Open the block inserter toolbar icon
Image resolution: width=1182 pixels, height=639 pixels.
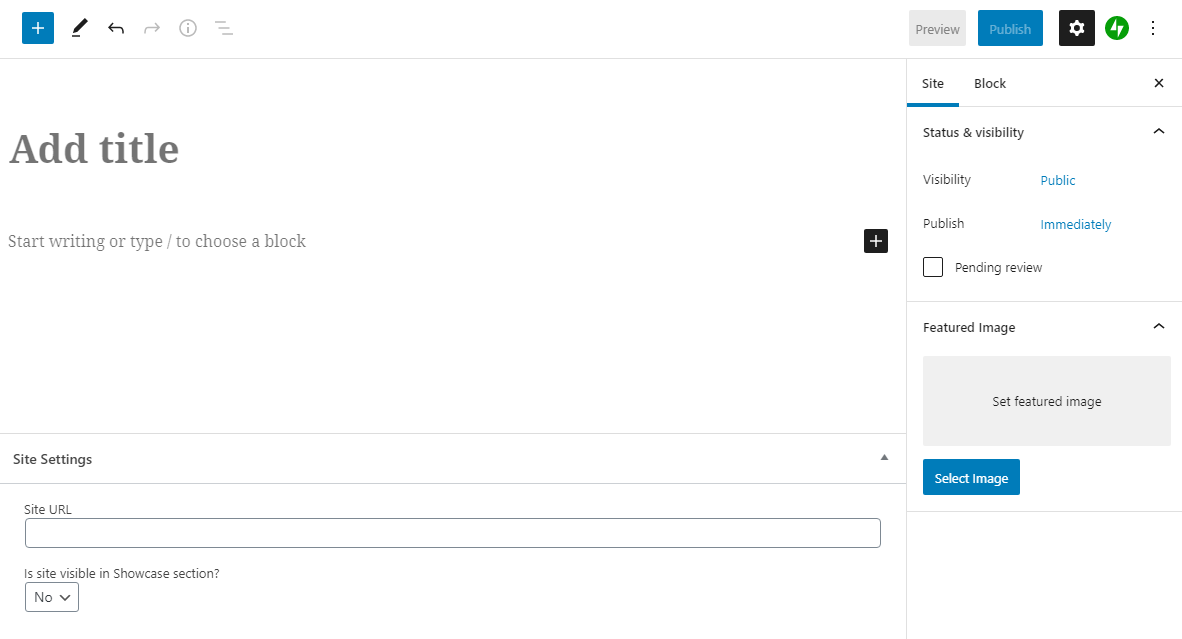coord(37,28)
